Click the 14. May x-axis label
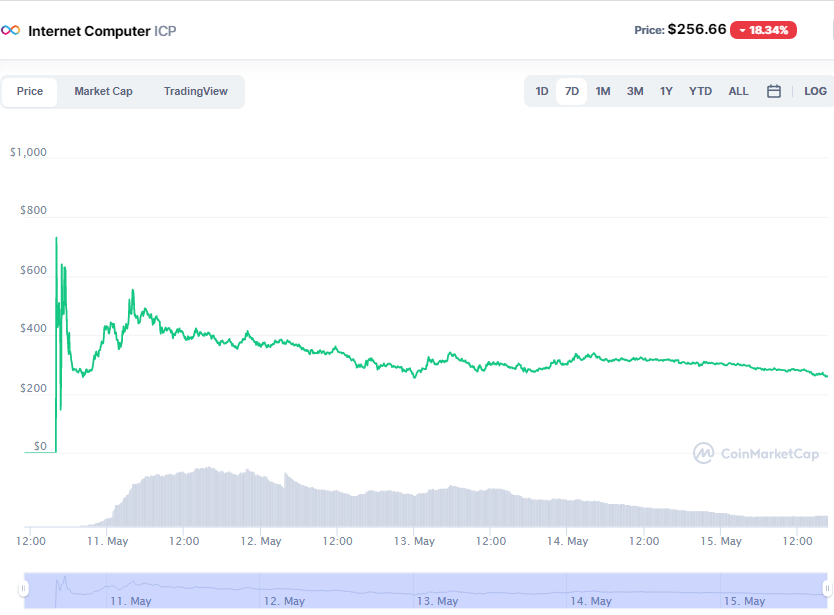 (x=568, y=541)
